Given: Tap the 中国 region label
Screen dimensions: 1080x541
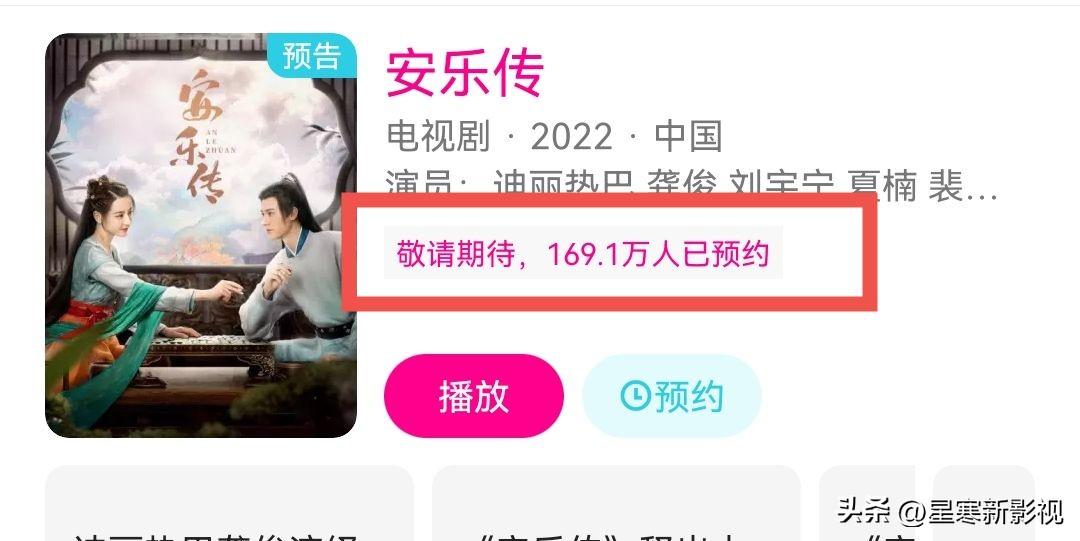Looking at the screenshot, I should (688, 136).
